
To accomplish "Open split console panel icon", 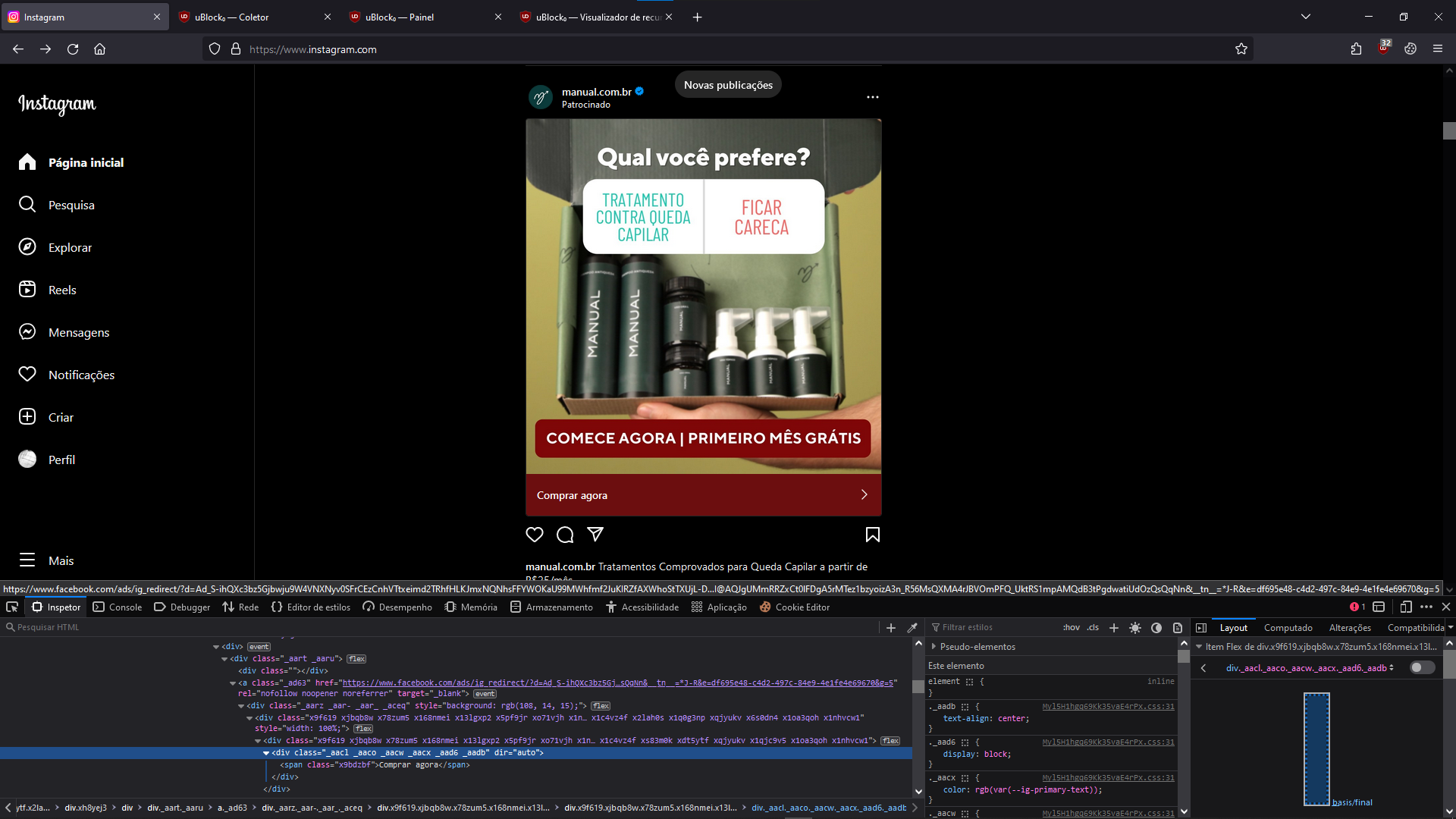I will pyautogui.click(x=1379, y=607).
